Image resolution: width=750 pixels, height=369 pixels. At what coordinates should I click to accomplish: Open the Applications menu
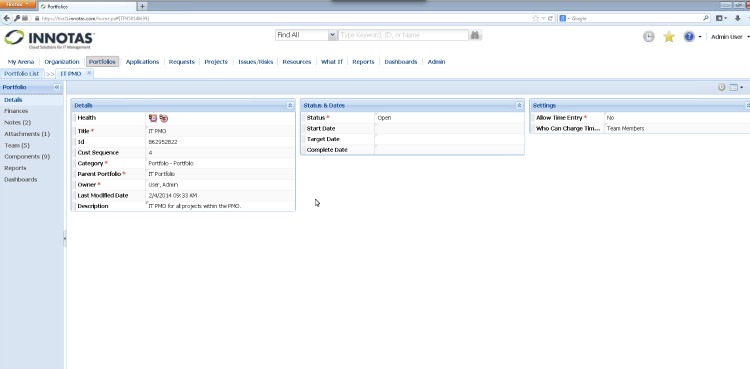coord(142,62)
